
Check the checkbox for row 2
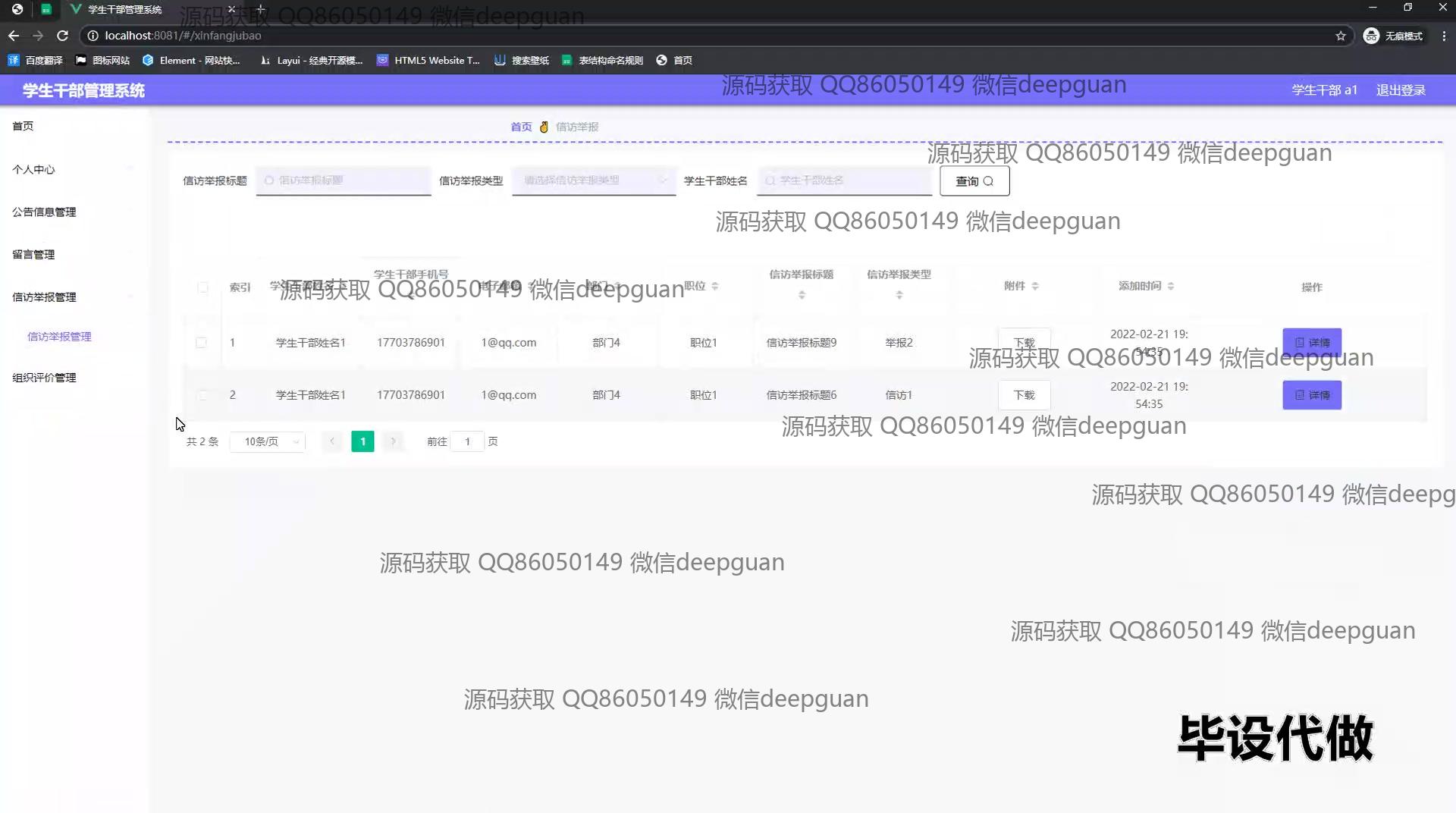pos(201,395)
